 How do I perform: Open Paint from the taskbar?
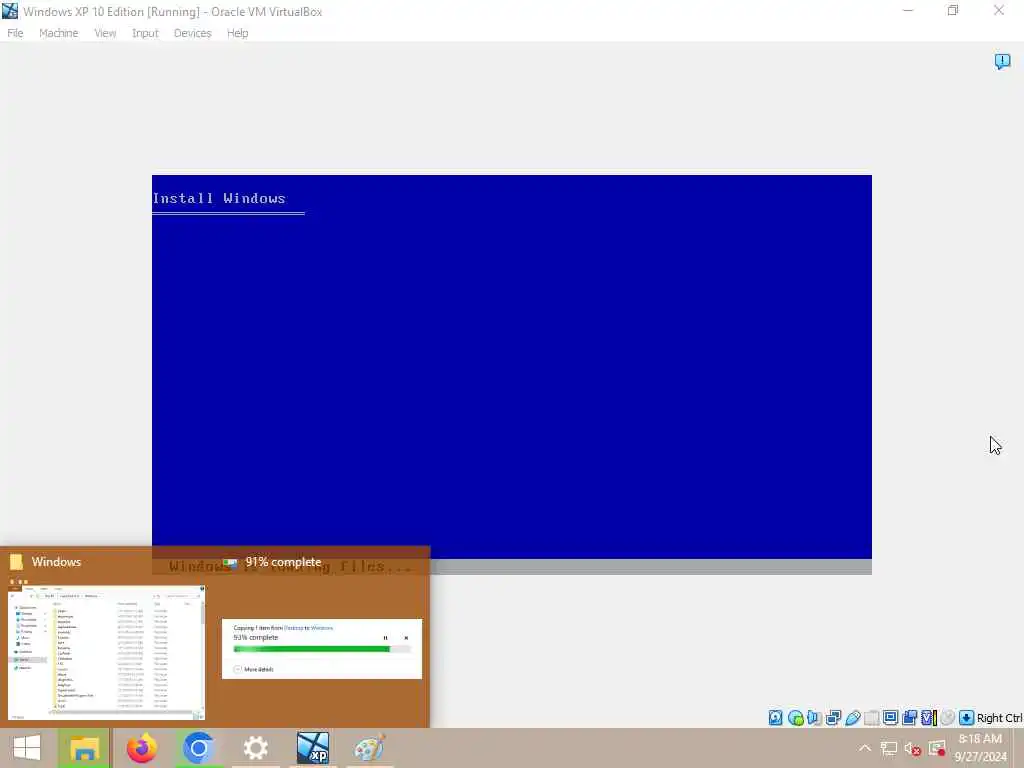[369, 748]
